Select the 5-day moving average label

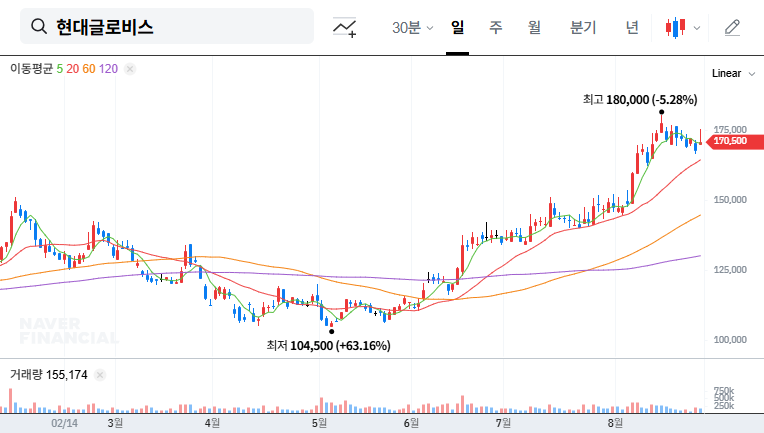point(59,69)
